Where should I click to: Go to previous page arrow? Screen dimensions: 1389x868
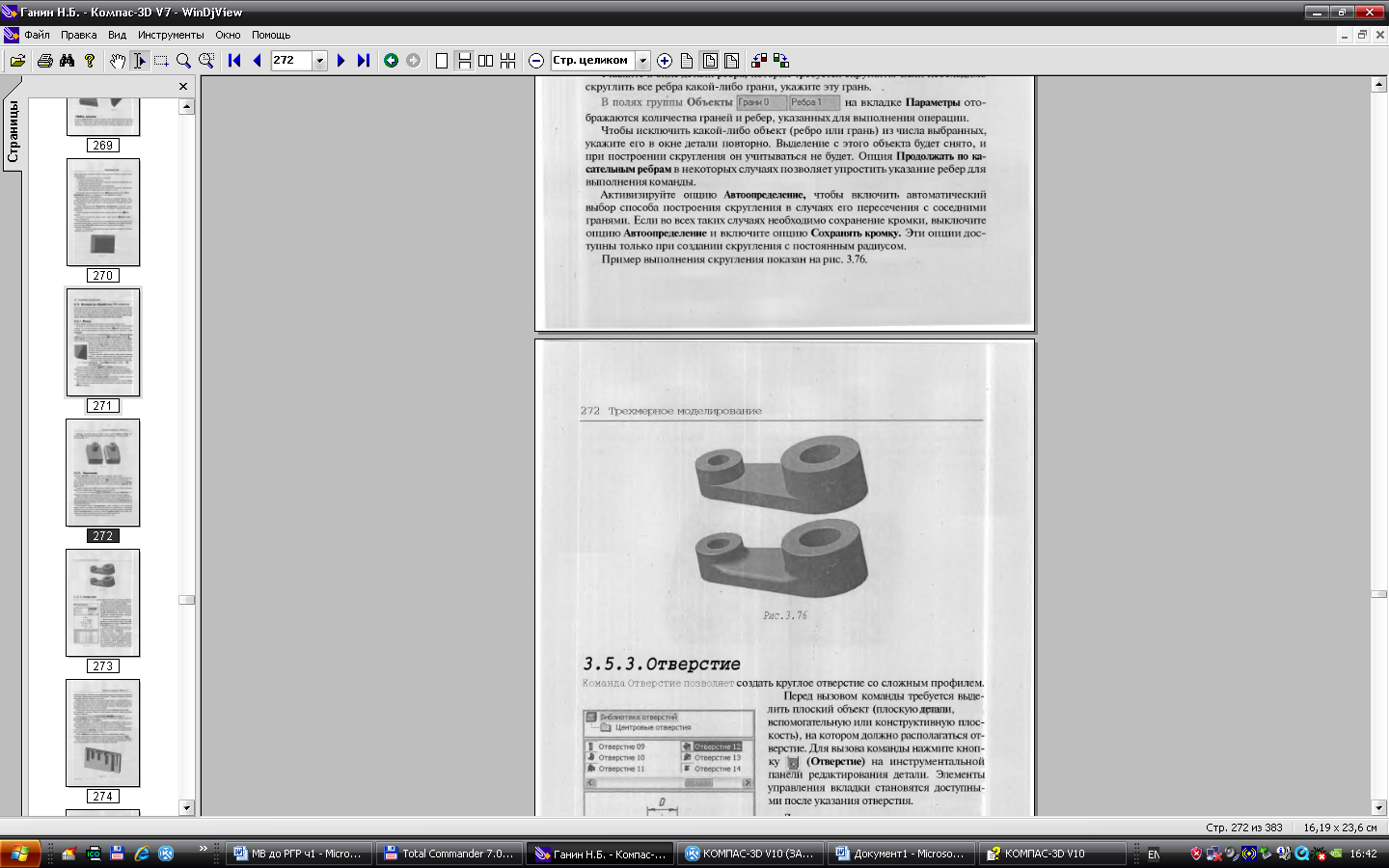[257, 61]
